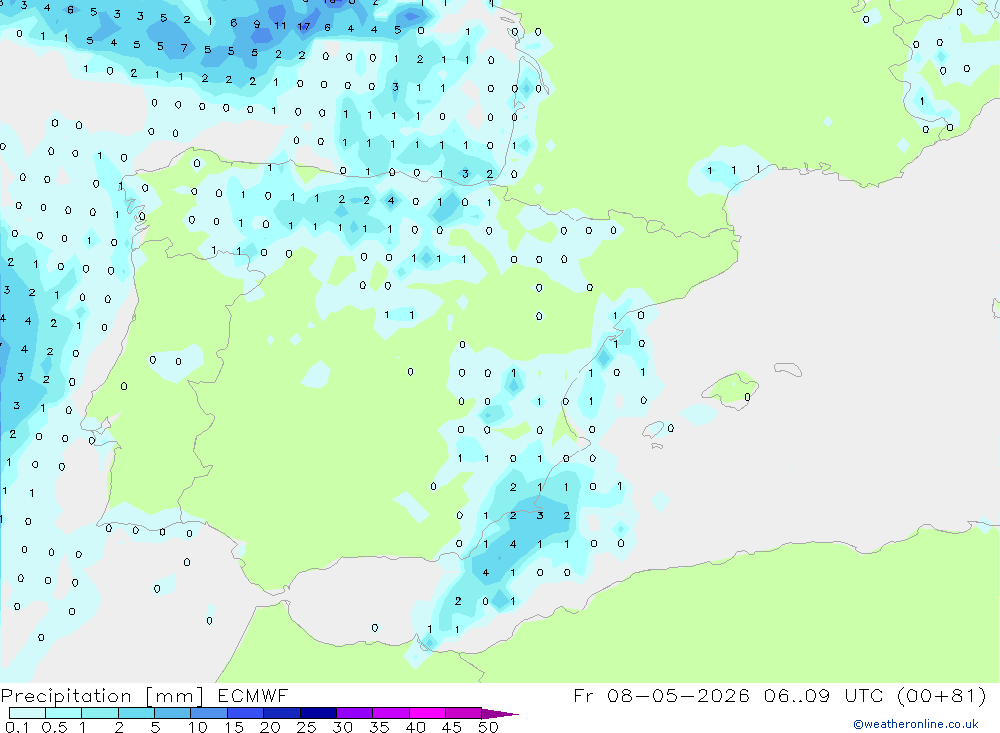Click the 30–35 mm violet legend swatch
The width and height of the screenshot is (1000, 733).
coord(355,713)
